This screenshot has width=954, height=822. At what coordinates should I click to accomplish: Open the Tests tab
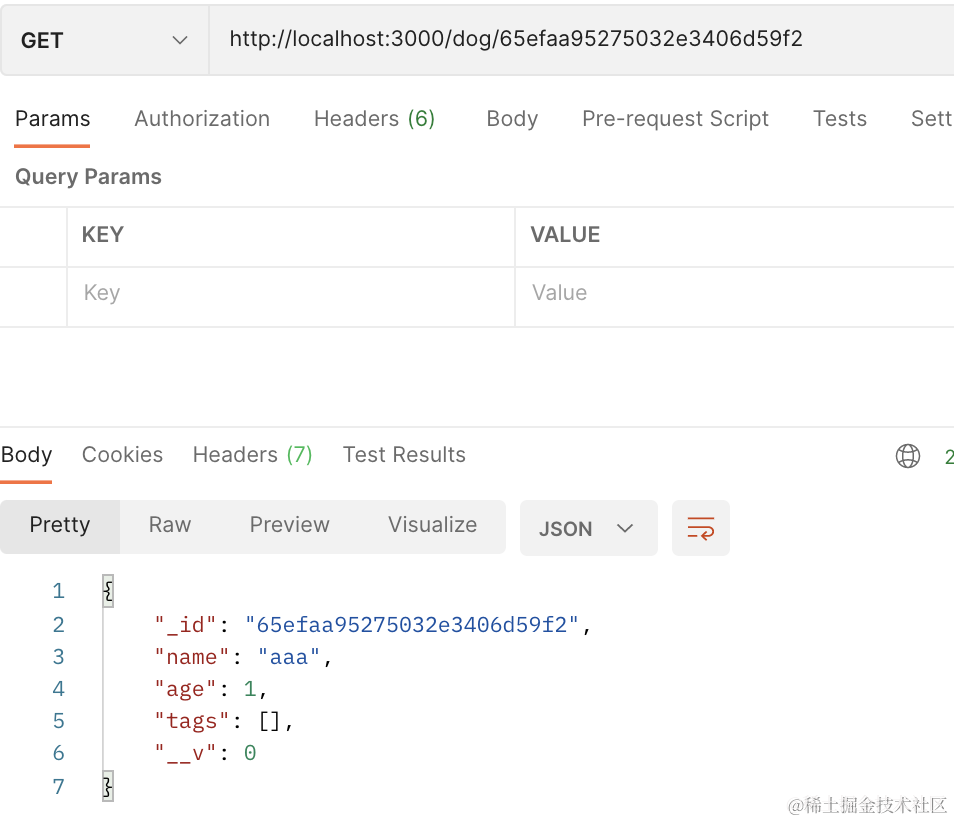[839, 119]
